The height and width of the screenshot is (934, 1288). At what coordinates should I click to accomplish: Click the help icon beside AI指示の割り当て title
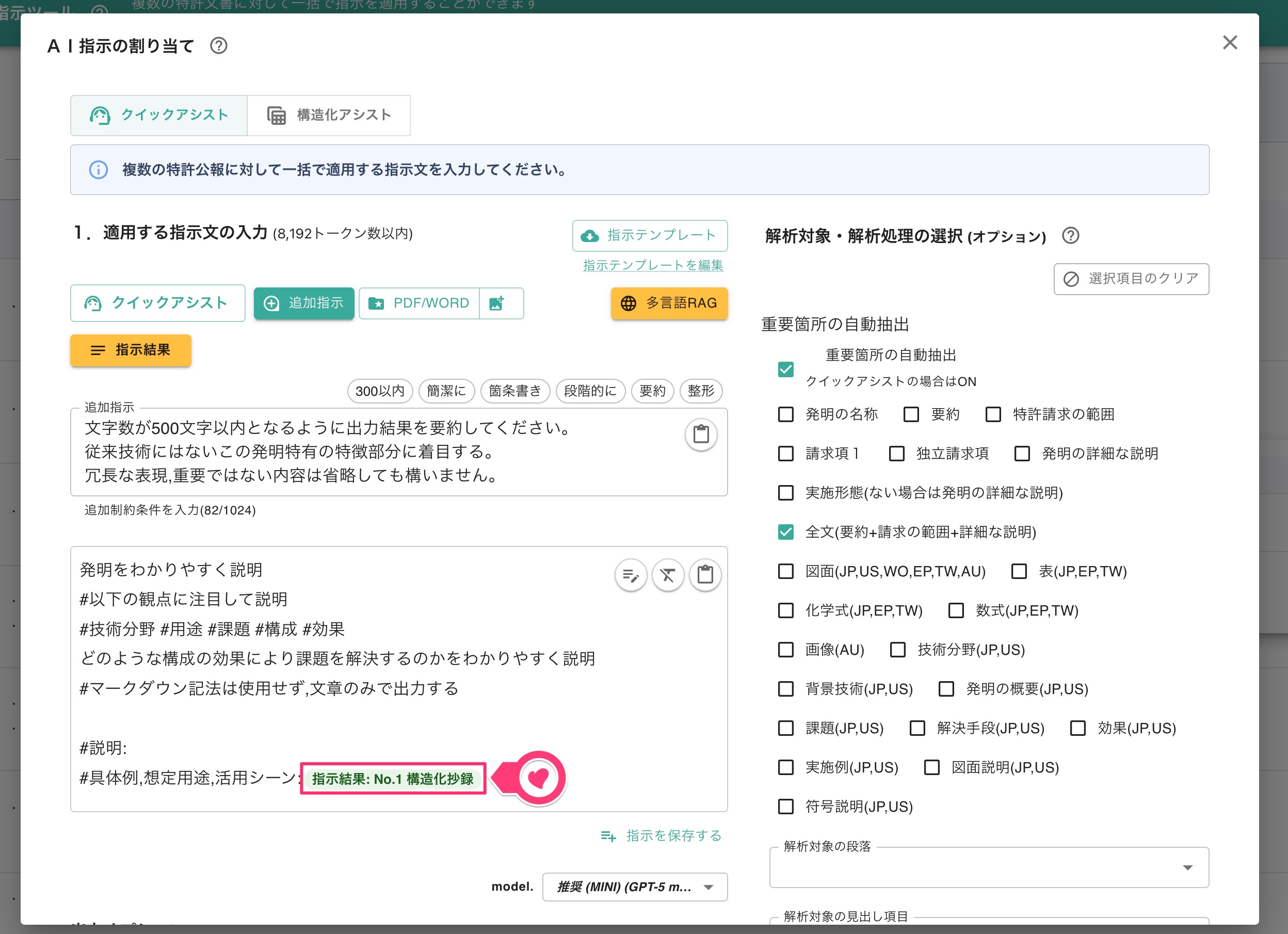coord(219,45)
